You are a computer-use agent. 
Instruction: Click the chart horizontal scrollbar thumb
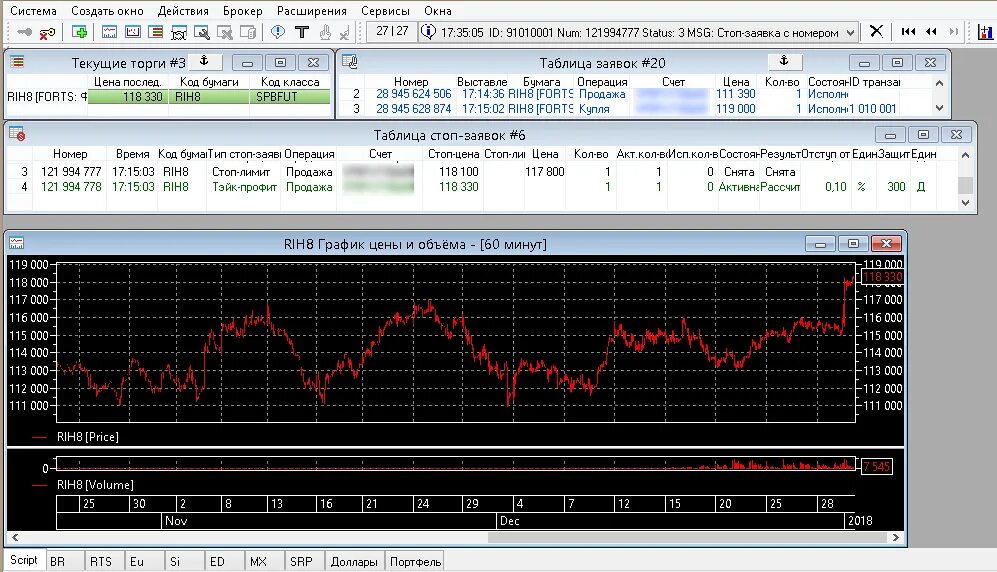pos(687,537)
